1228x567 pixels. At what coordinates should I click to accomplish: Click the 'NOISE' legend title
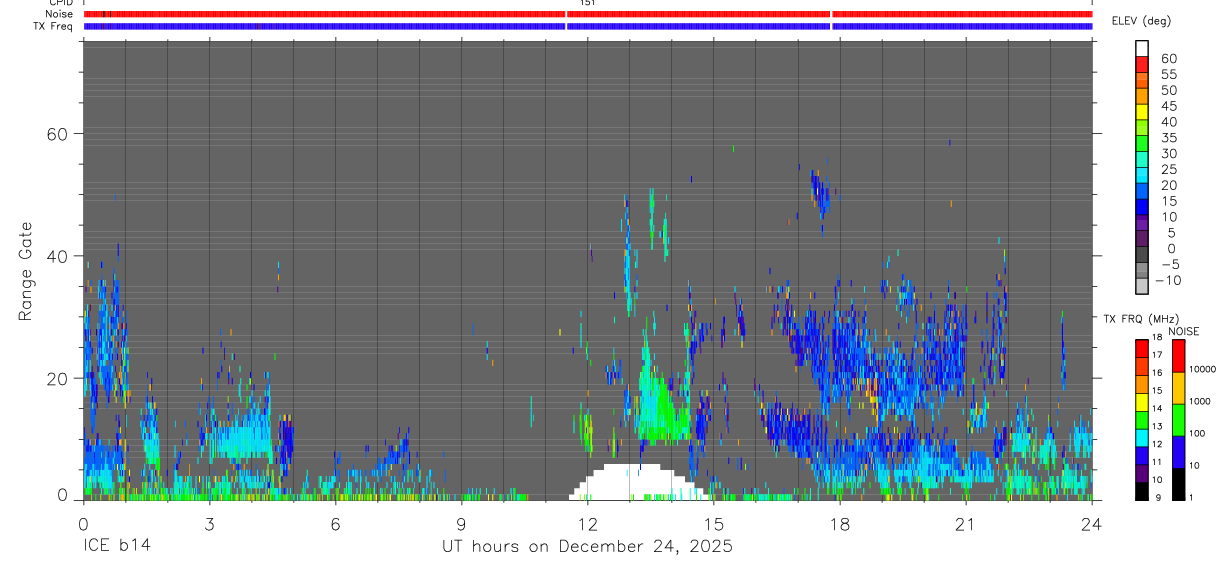tap(1184, 331)
